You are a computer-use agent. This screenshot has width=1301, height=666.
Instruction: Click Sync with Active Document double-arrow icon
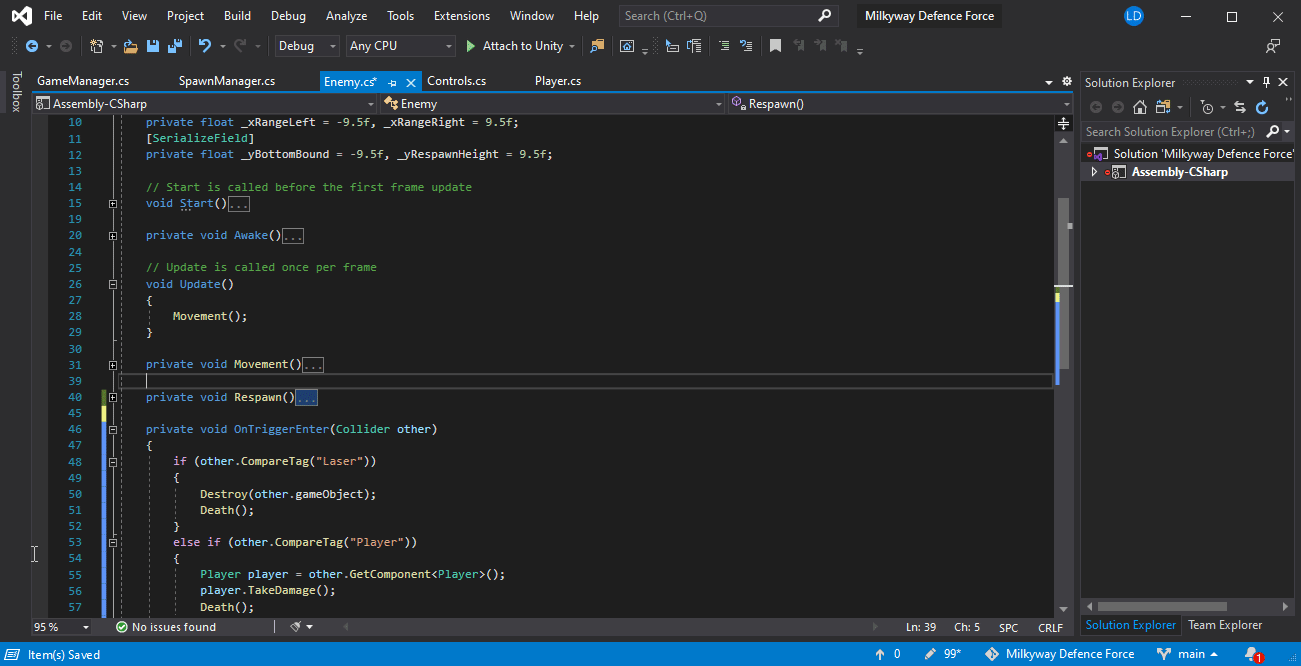[1240, 107]
